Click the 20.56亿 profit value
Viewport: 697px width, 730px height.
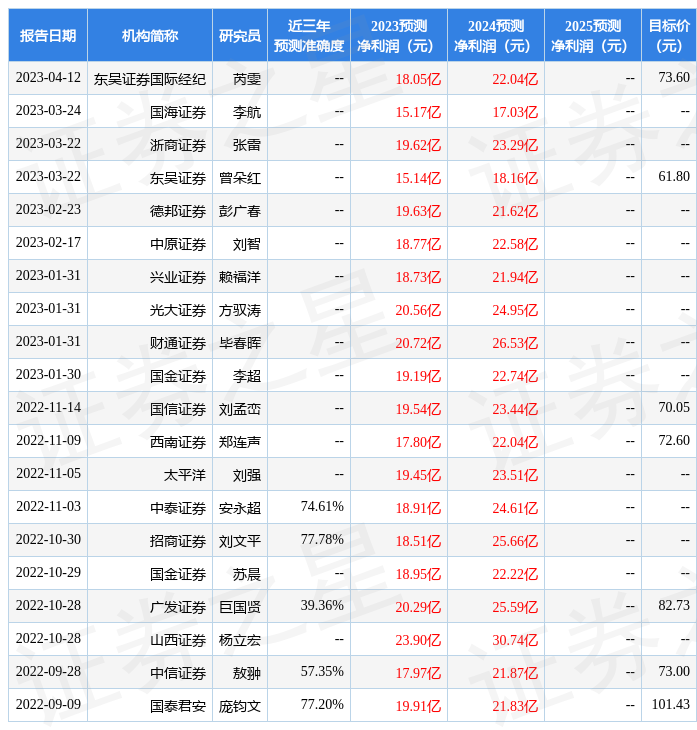[x=418, y=310]
